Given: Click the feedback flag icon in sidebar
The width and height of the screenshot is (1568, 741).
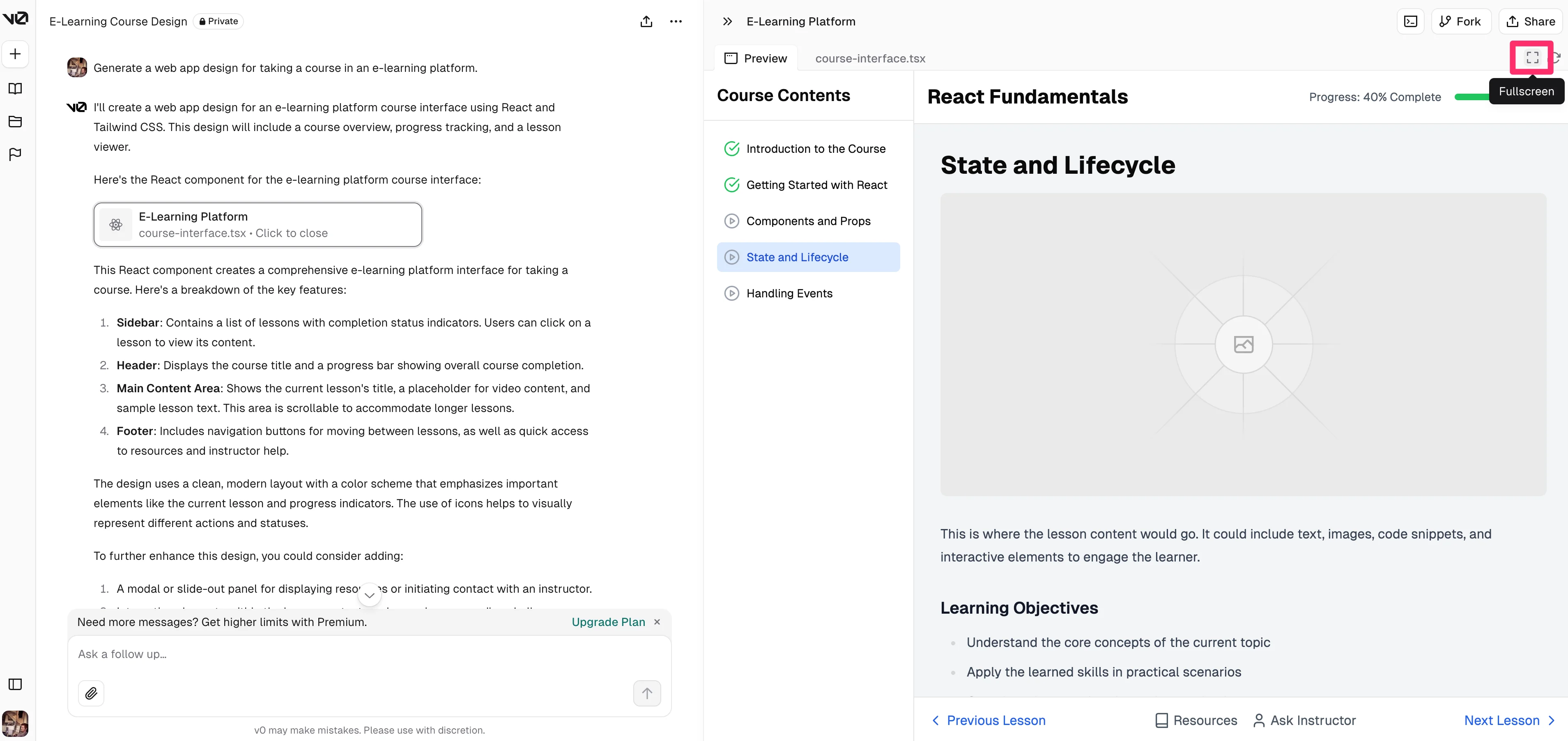Looking at the screenshot, I should (15, 154).
